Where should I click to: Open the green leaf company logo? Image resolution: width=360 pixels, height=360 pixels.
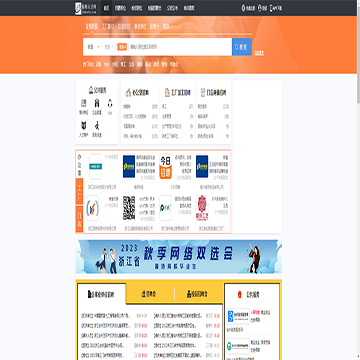[165, 208]
